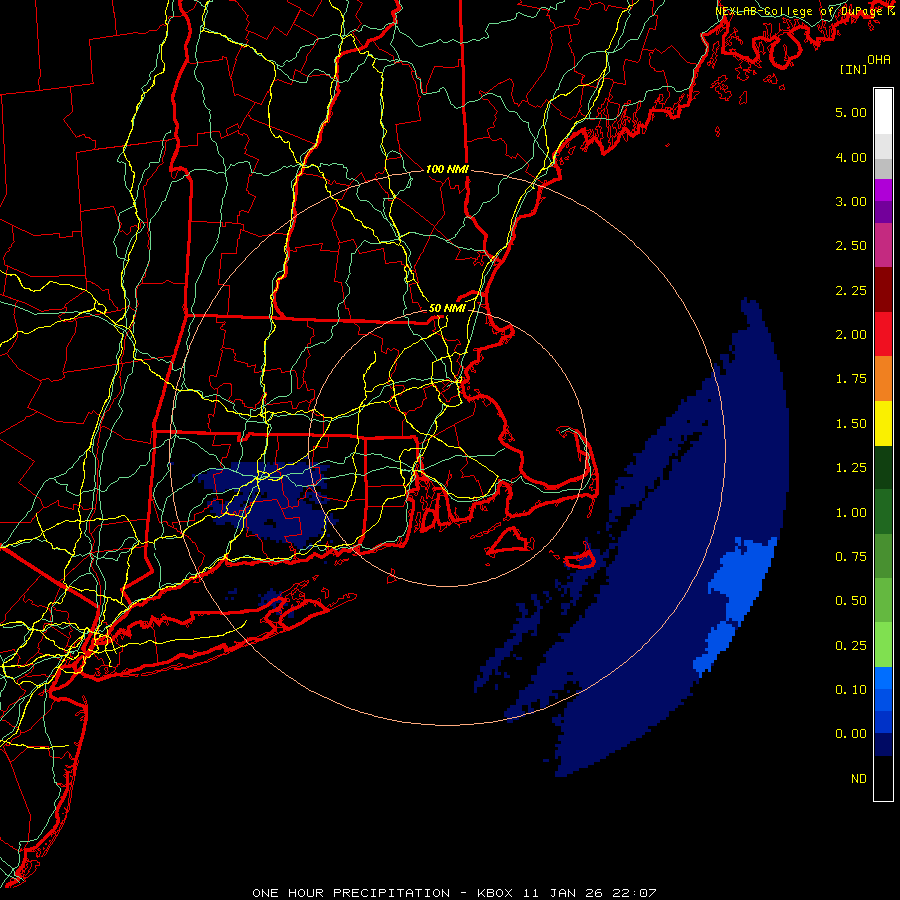Image resolution: width=900 pixels, height=900 pixels.
Task: Click the 50 NMI range ring label
Action: tap(447, 308)
